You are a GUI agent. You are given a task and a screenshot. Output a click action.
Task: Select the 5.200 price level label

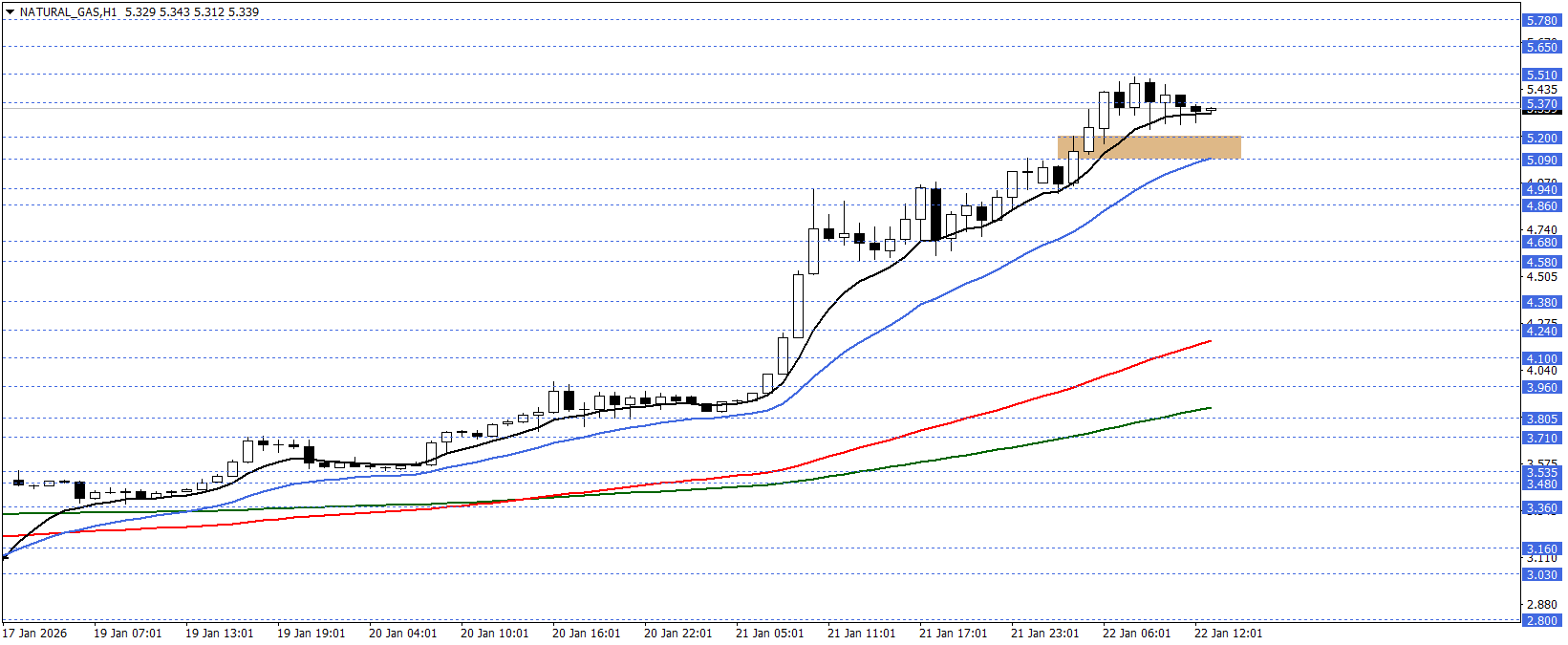click(x=1540, y=138)
